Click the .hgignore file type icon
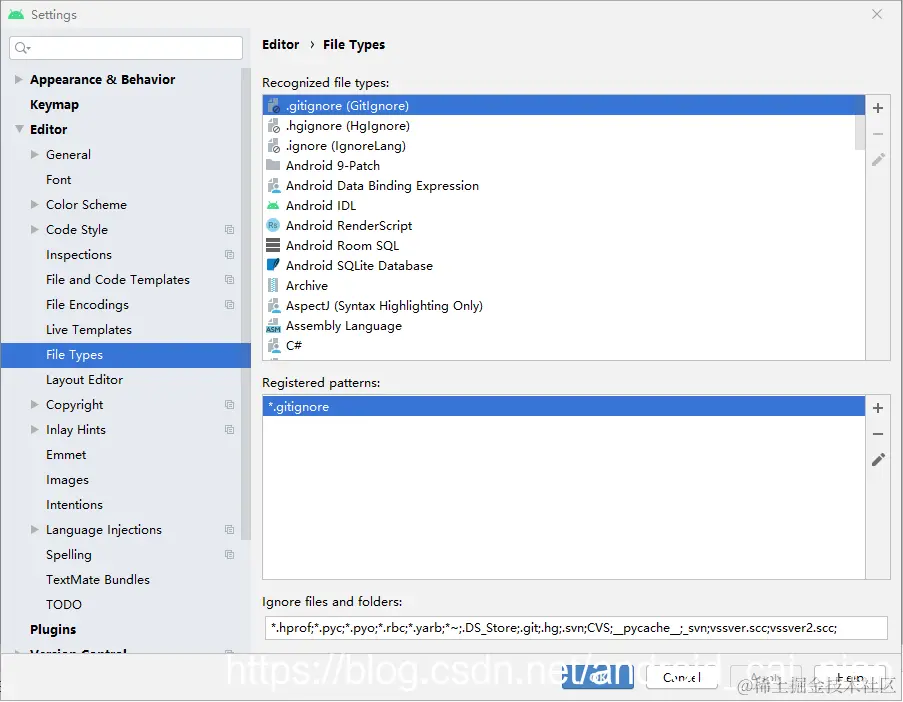The width and height of the screenshot is (903, 702). coord(274,126)
